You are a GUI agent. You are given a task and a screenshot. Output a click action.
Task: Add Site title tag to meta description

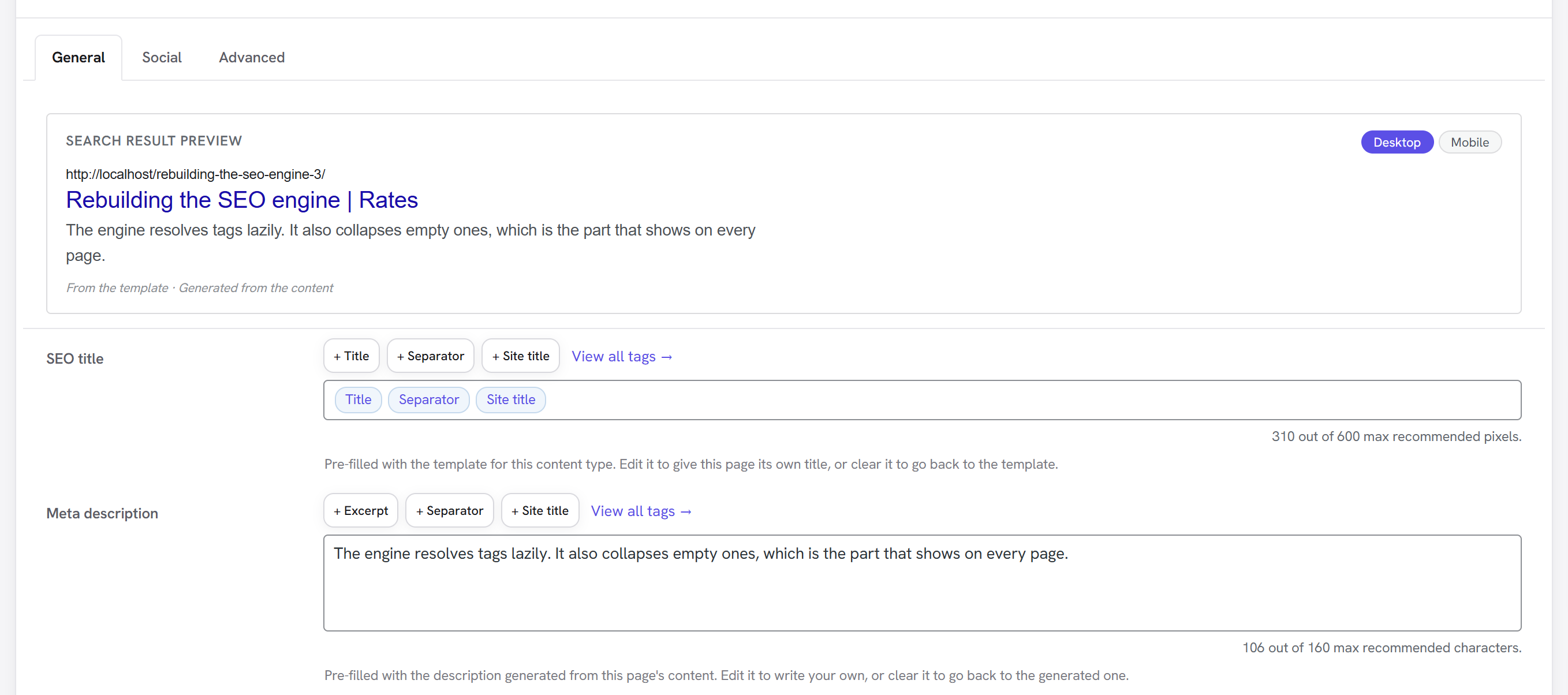coord(540,511)
